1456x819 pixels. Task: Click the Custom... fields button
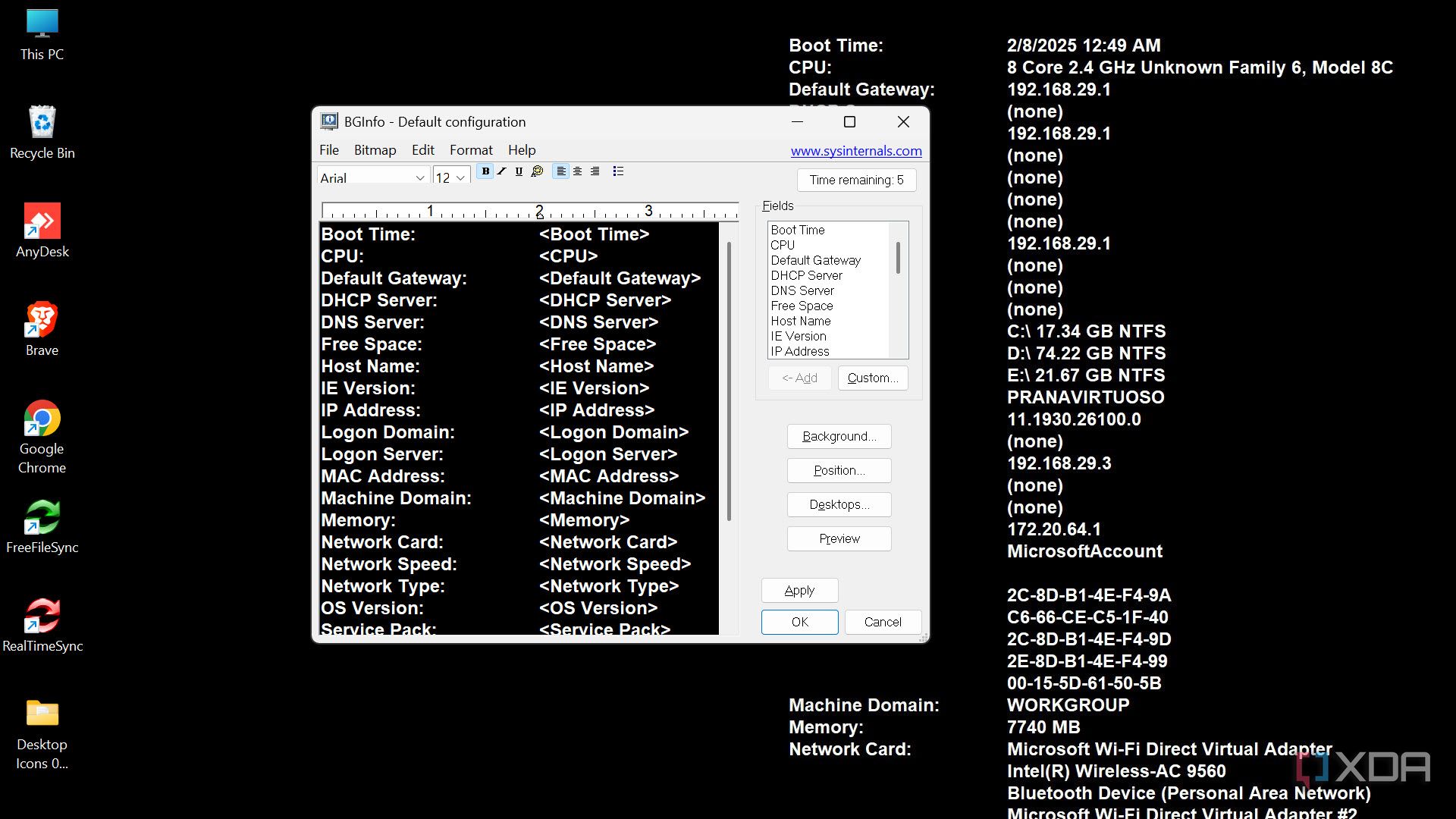[x=873, y=378]
